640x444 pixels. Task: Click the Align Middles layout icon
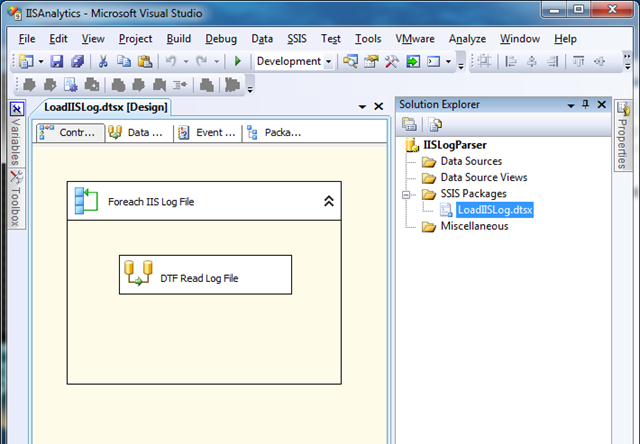(600, 62)
